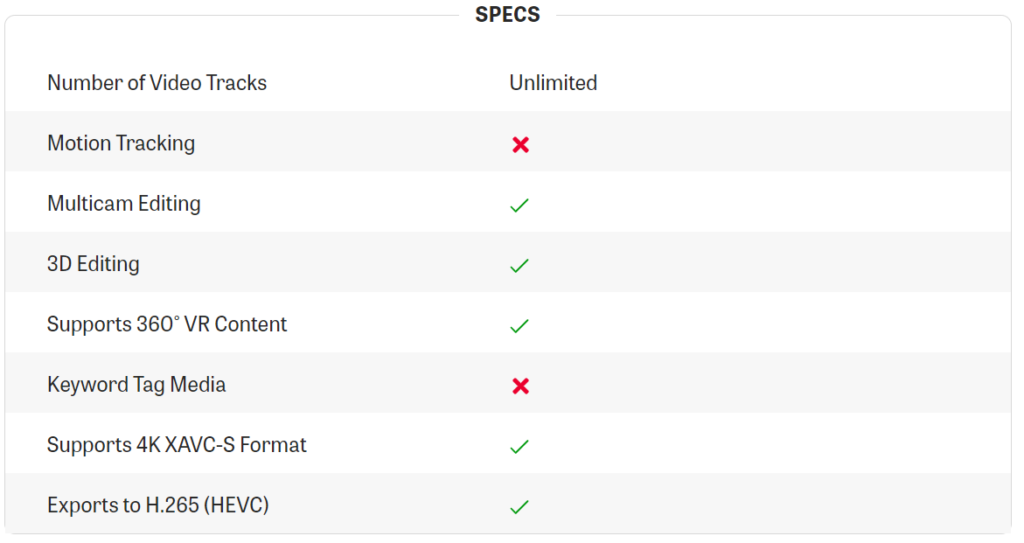Viewport: 1024px width, 543px height.
Task: Select the 3D Editing row label
Action: tap(93, 263)
